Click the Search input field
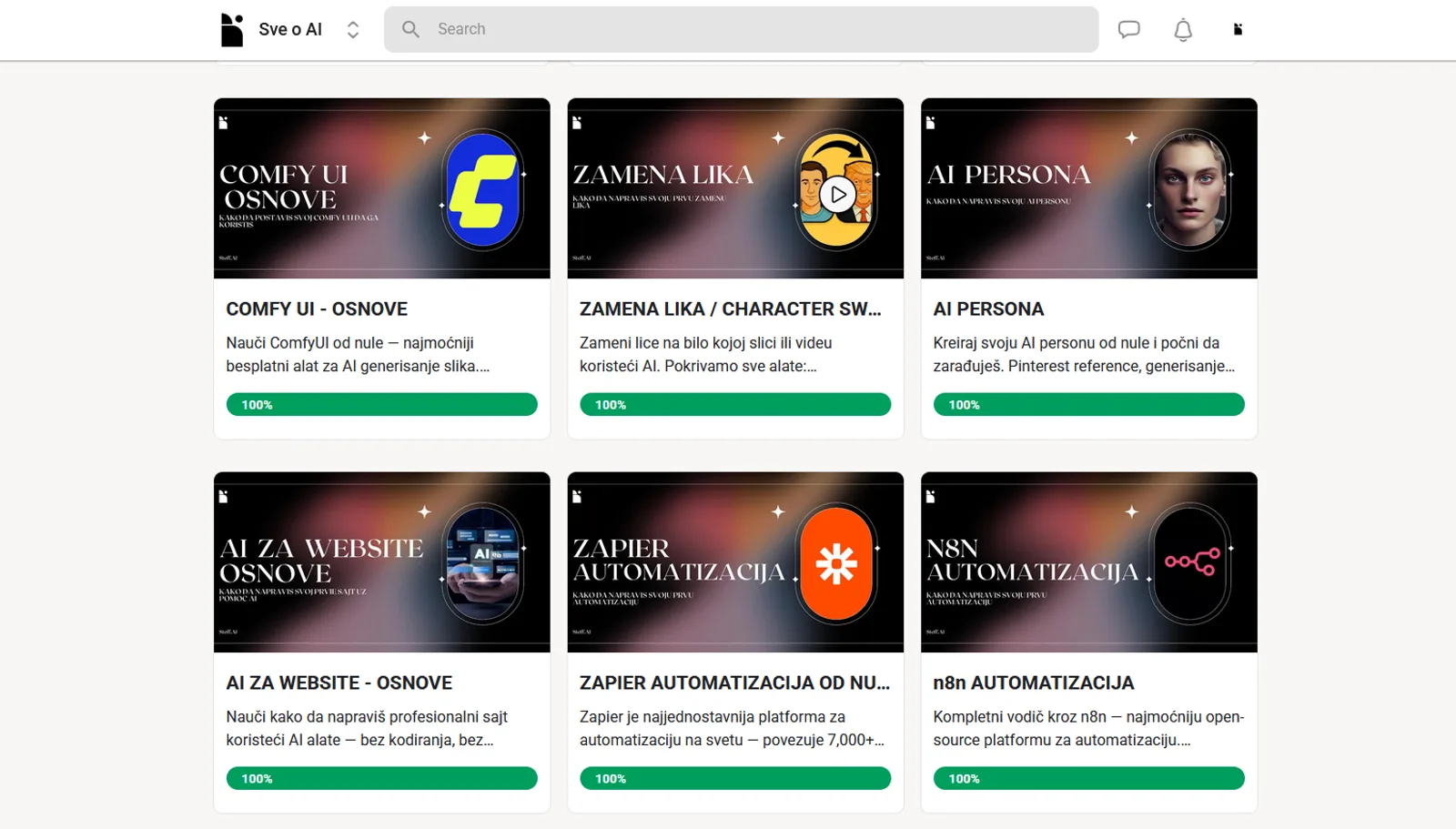 [741, 29]
